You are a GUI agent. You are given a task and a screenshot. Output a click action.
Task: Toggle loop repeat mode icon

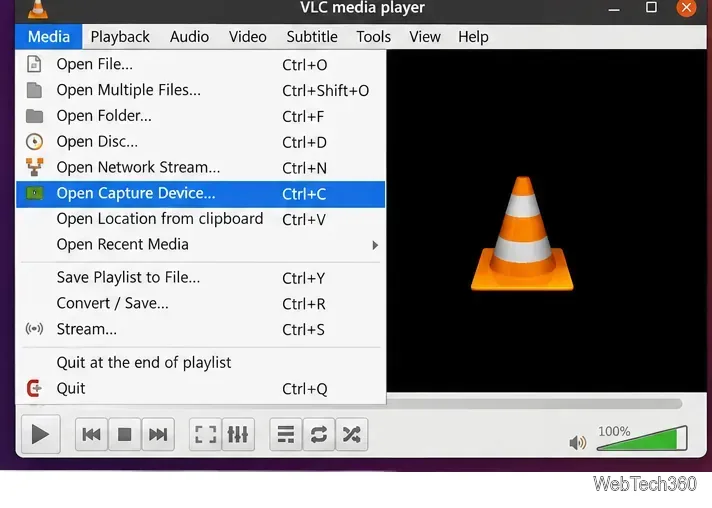(x=319, y=434)
